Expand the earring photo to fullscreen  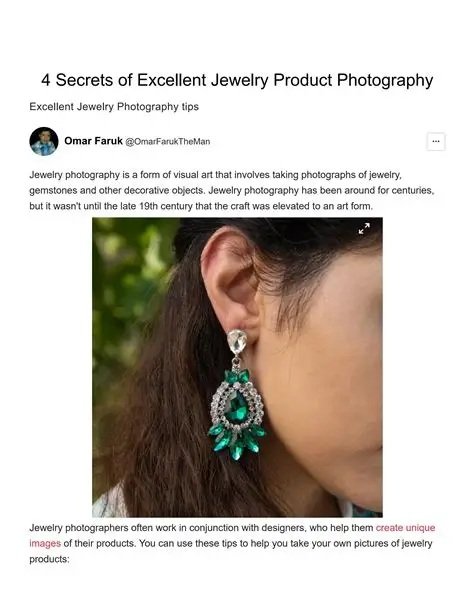(364, 228)
